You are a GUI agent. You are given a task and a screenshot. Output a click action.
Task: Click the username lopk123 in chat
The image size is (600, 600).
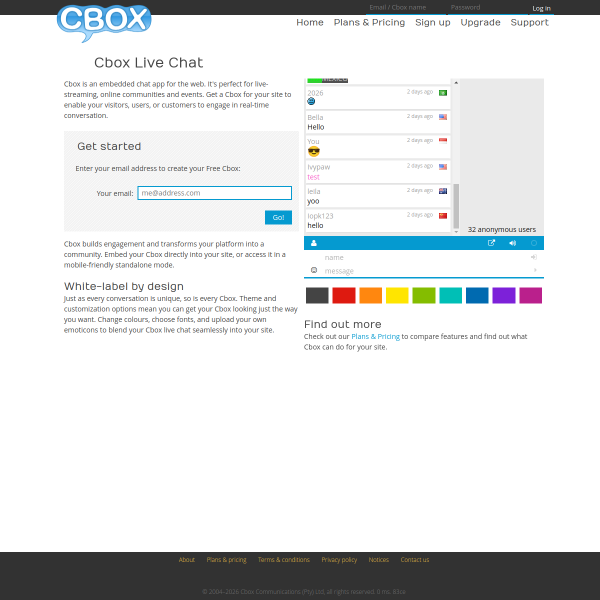point(320,216)
